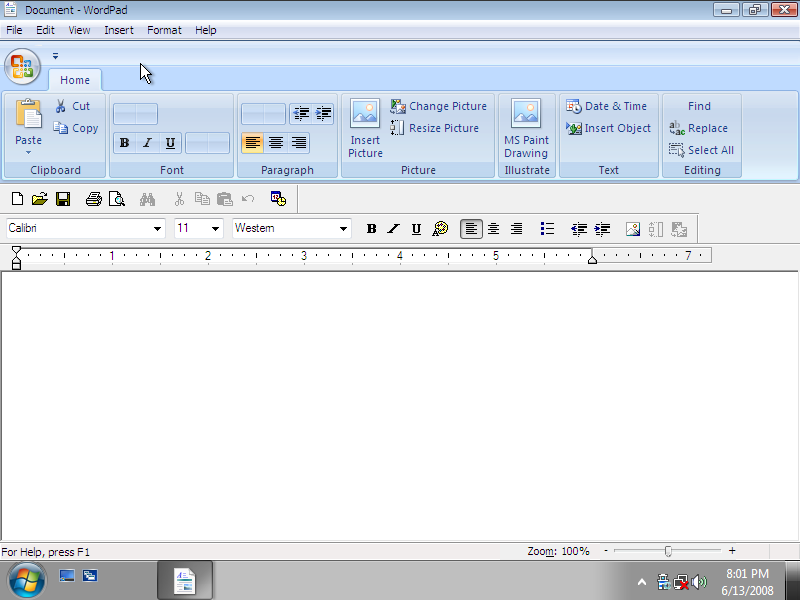Screen dimensions: 800x600
Task: Click the Insert Picture ribbon button
Action: [x=365, y=128]
